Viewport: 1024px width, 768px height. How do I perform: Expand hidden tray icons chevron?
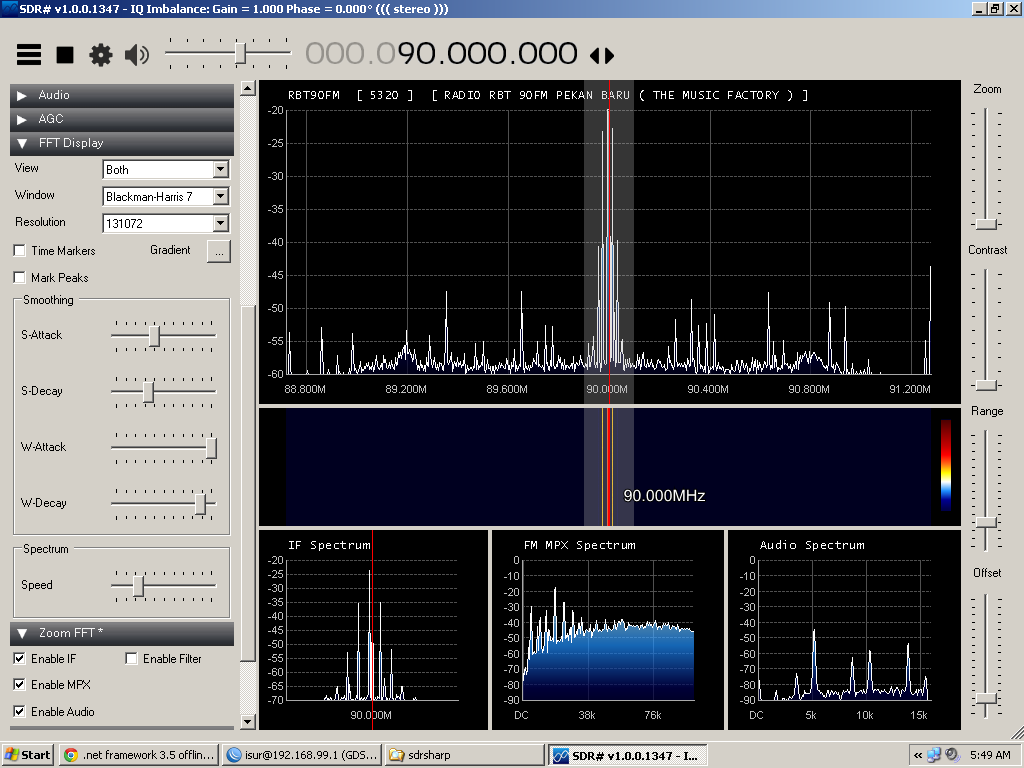[x=918, y=756]
